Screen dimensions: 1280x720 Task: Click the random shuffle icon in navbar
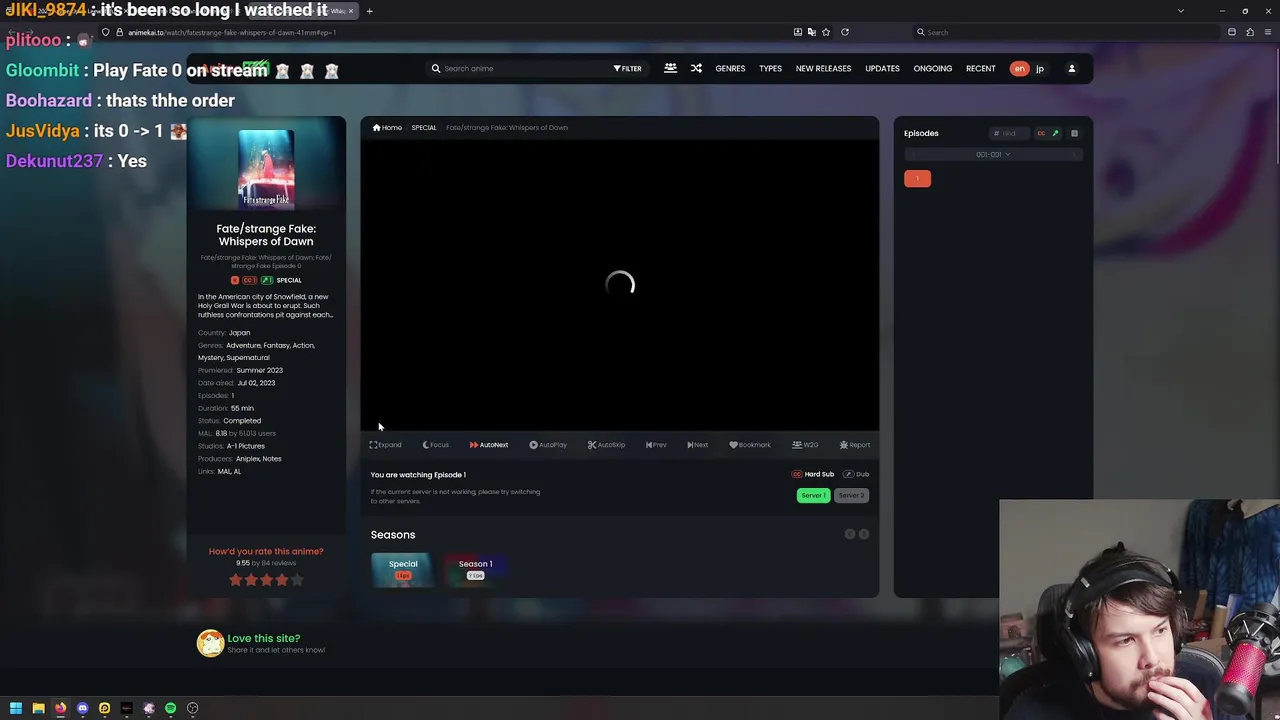pyautogui.click(x=696, y=68)
